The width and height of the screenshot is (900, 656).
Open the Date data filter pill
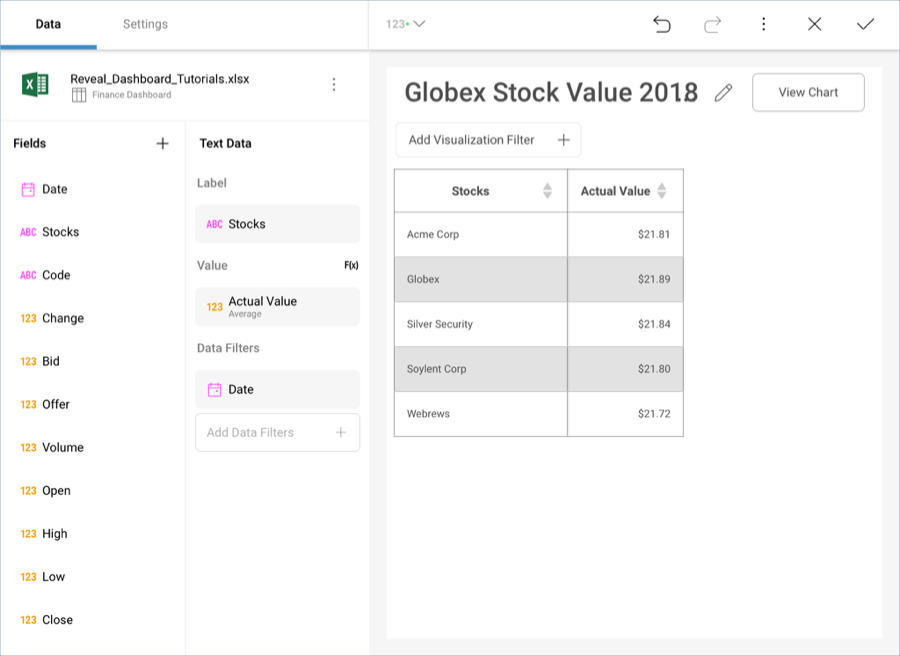click(277, 389)
